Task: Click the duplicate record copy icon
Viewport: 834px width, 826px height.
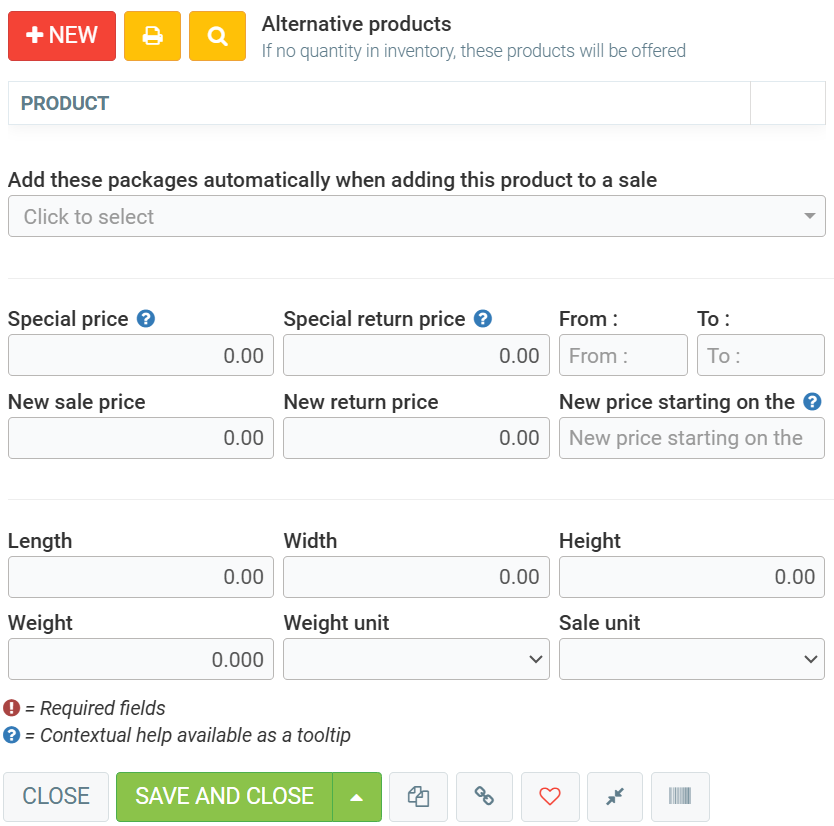Action: 419,796
